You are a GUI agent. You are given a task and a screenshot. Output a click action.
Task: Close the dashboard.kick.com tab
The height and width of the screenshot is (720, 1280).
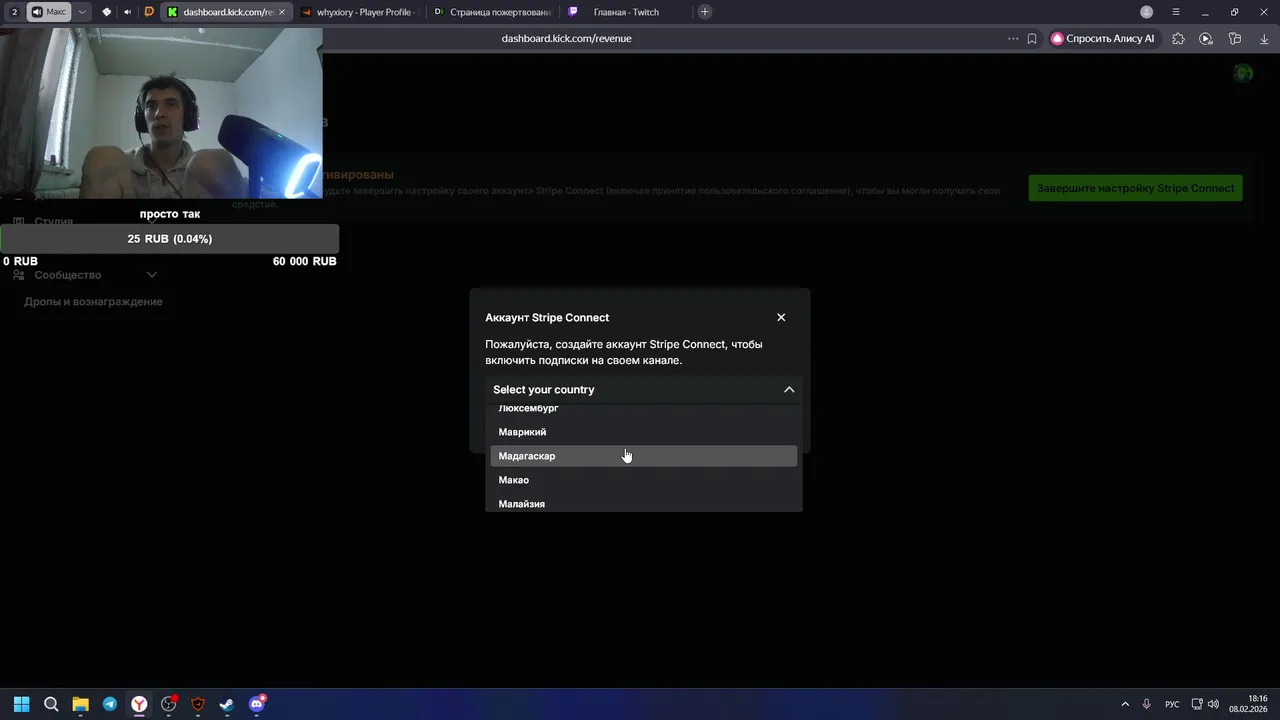point(282,12)
